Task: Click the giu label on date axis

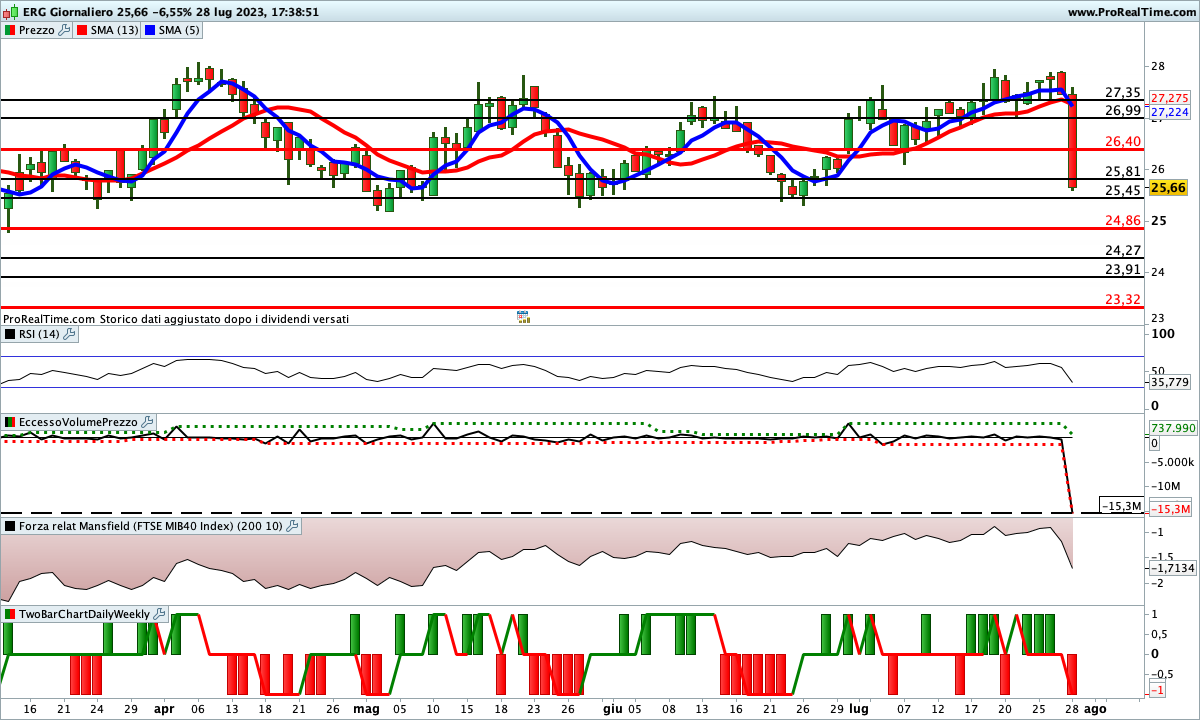Action: 612,708
